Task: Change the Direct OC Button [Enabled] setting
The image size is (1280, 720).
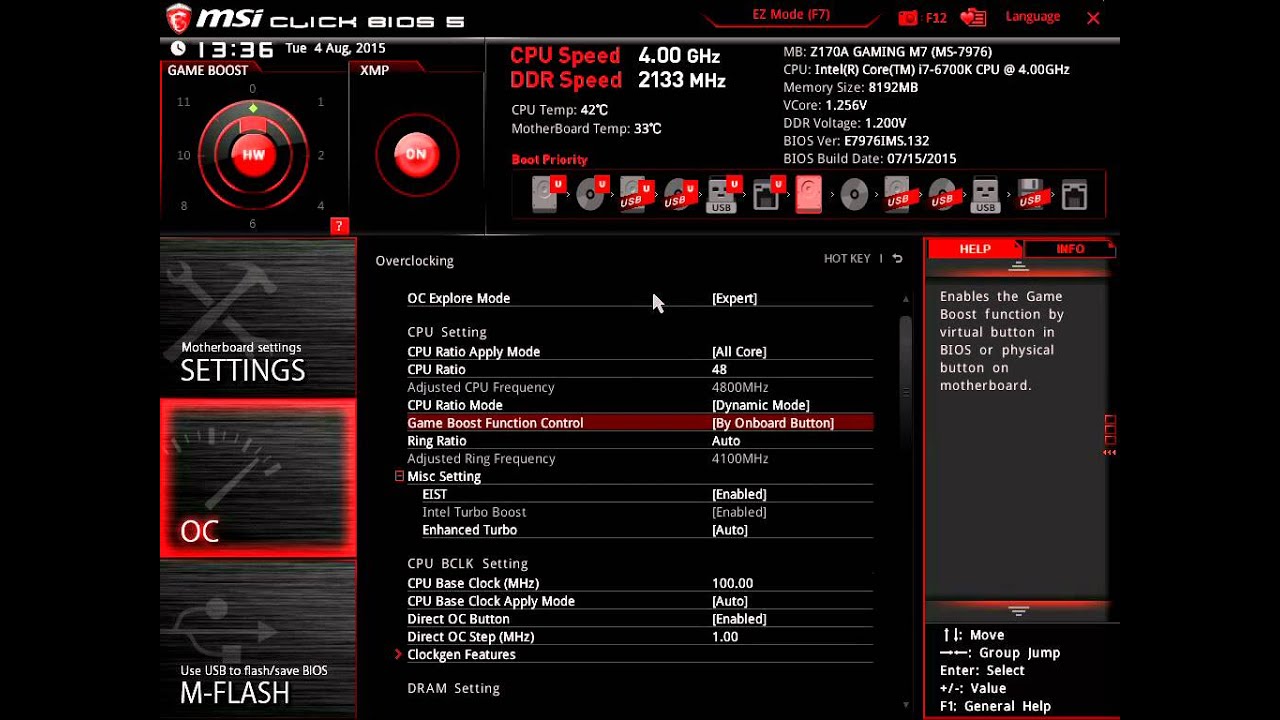Action: [639, 619]
